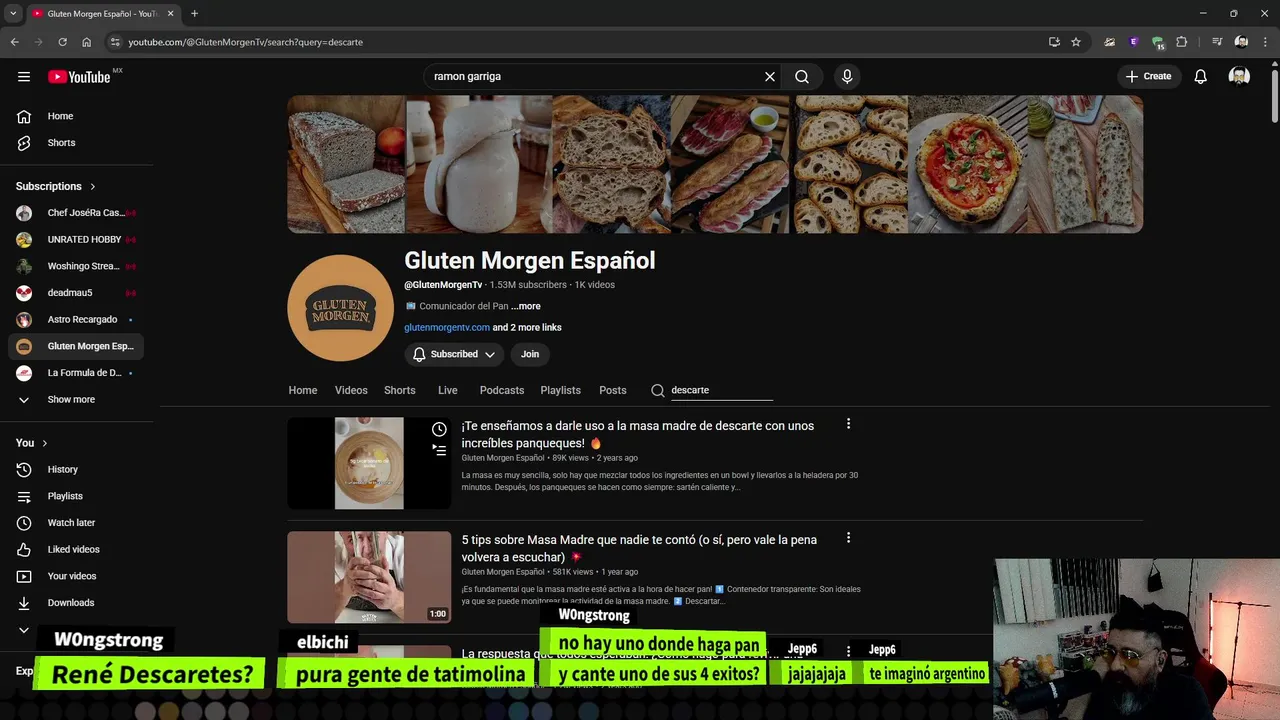Click the channel search magnifier icon
The image size is (1280, 720).
(x=657, y=391)
